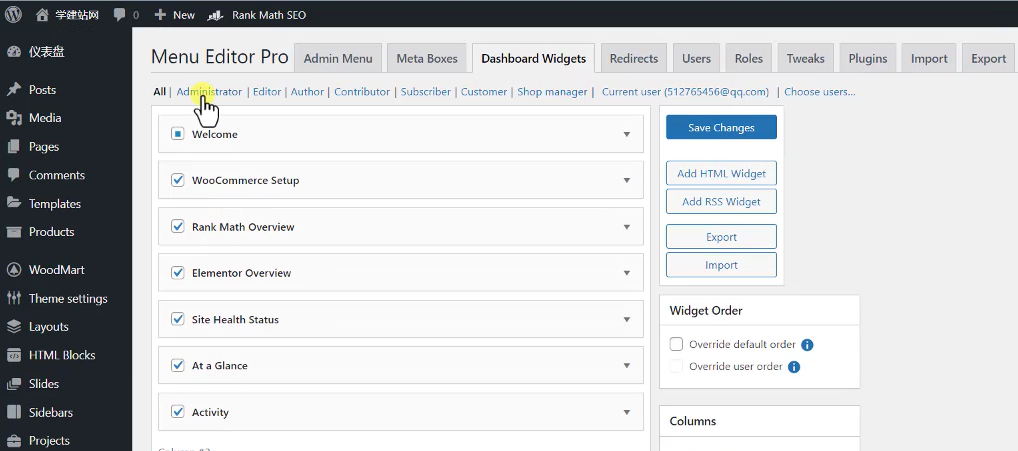Expand the Site Health Status arrow
Viewport: 1018px width, 451px height.
click(x=627, y=319)
